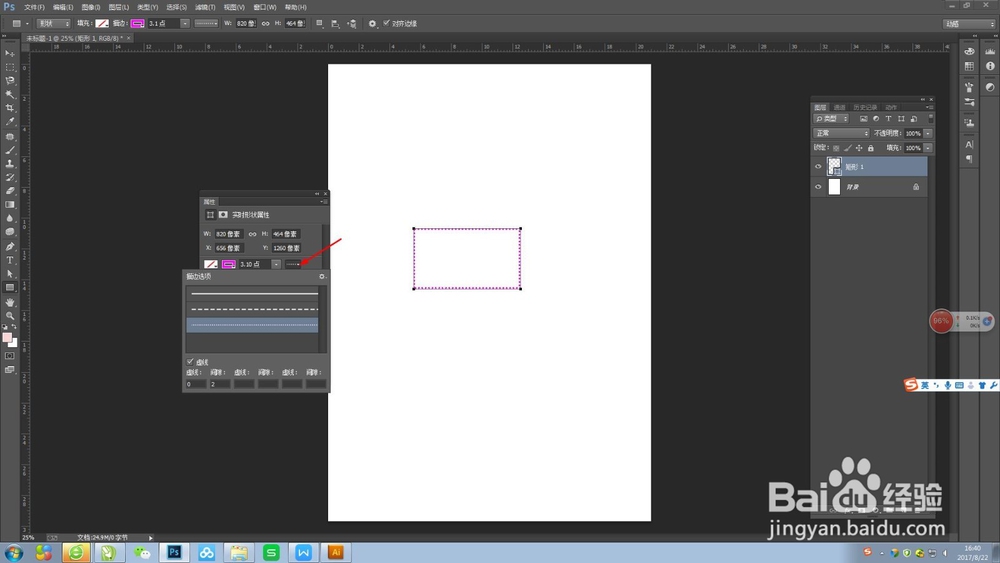Open the opacity 100% dropdown arrow
Screen dimensions: 1000x563
(928, 133)
